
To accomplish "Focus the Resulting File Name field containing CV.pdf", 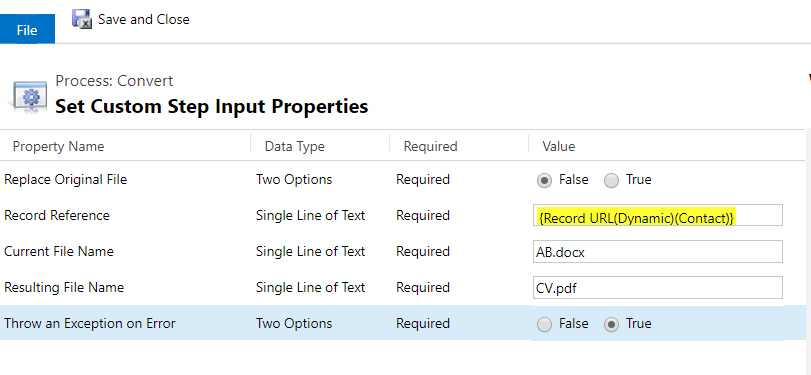I will coord(657,288).
